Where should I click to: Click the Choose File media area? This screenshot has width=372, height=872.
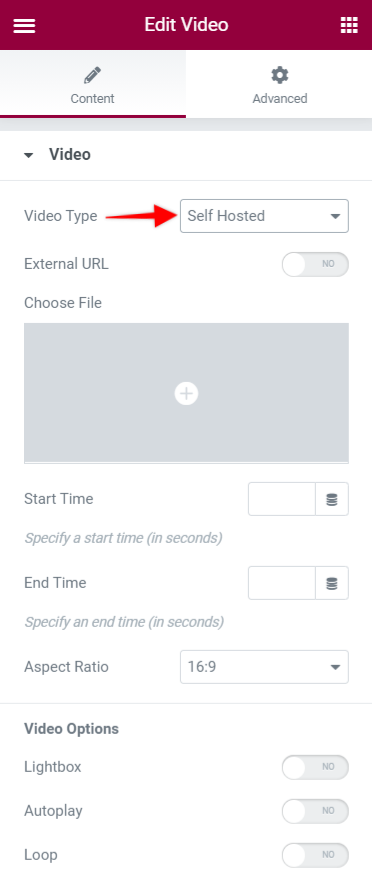click(x=186, y=393)
